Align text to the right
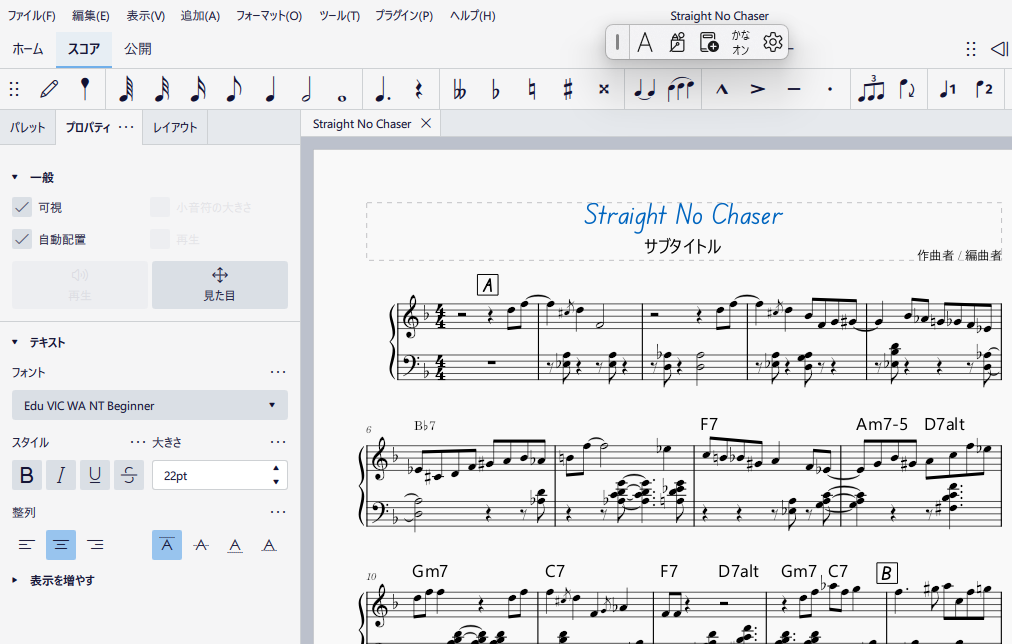Image resolution: width=1012 pixels, height=644 pixels. coord(95,545)
